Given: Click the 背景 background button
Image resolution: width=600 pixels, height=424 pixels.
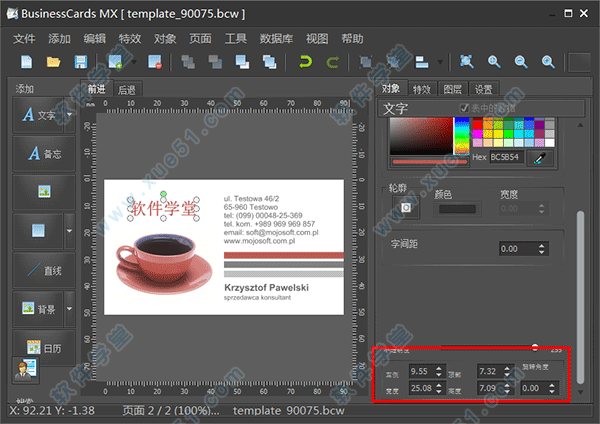Looking at the screenshot, I should 38,308.
